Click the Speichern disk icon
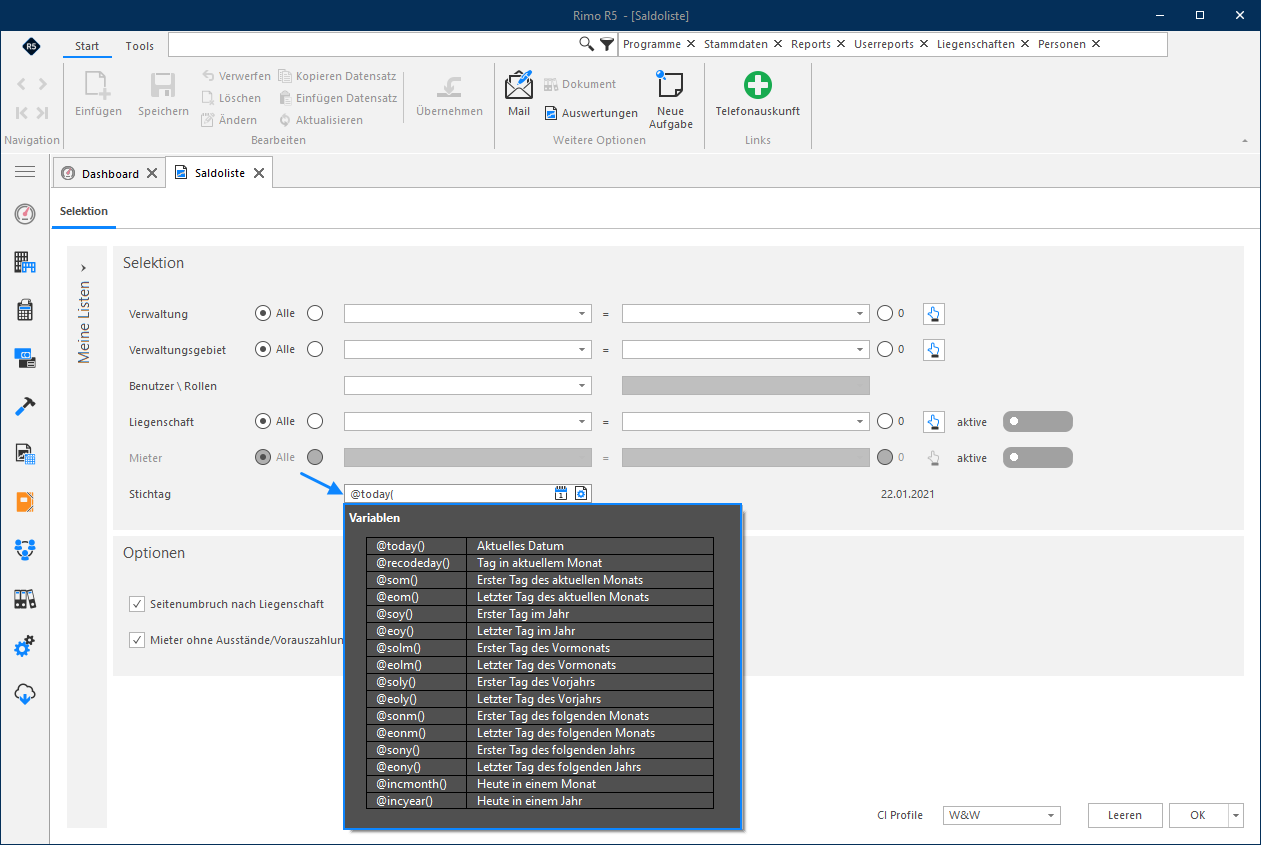1261x845 pixels. pyautogui.click(x=163, y=86)
